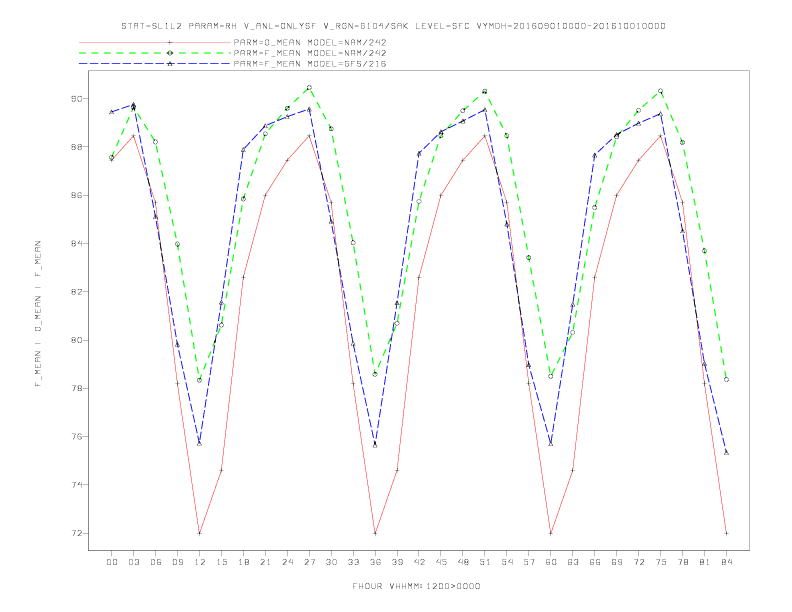Click the blue triangle marker in the GFS/216 legend
Viewport: 792px width, 612px height.
click(170, 64)
